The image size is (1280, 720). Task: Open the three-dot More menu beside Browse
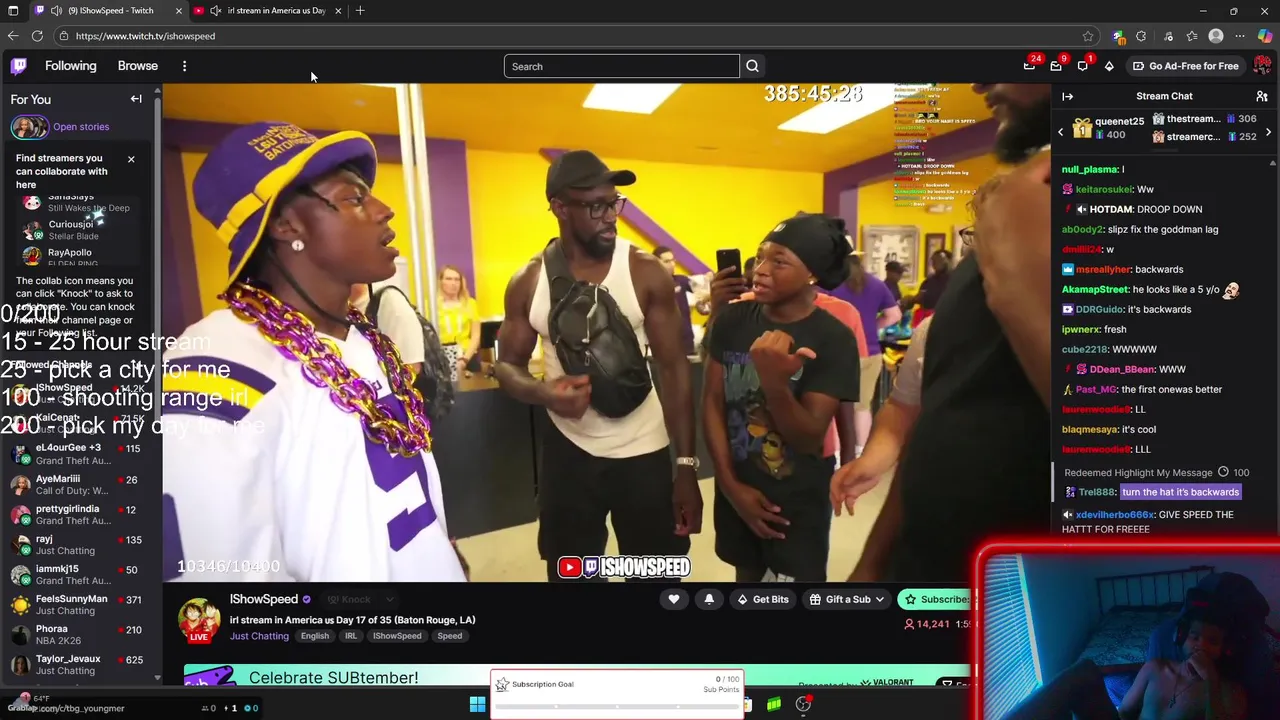pos(184,66)
